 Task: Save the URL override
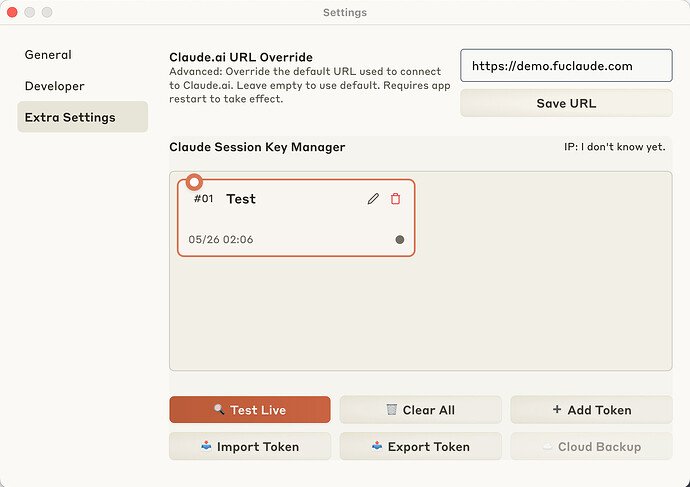pos(566,103)
